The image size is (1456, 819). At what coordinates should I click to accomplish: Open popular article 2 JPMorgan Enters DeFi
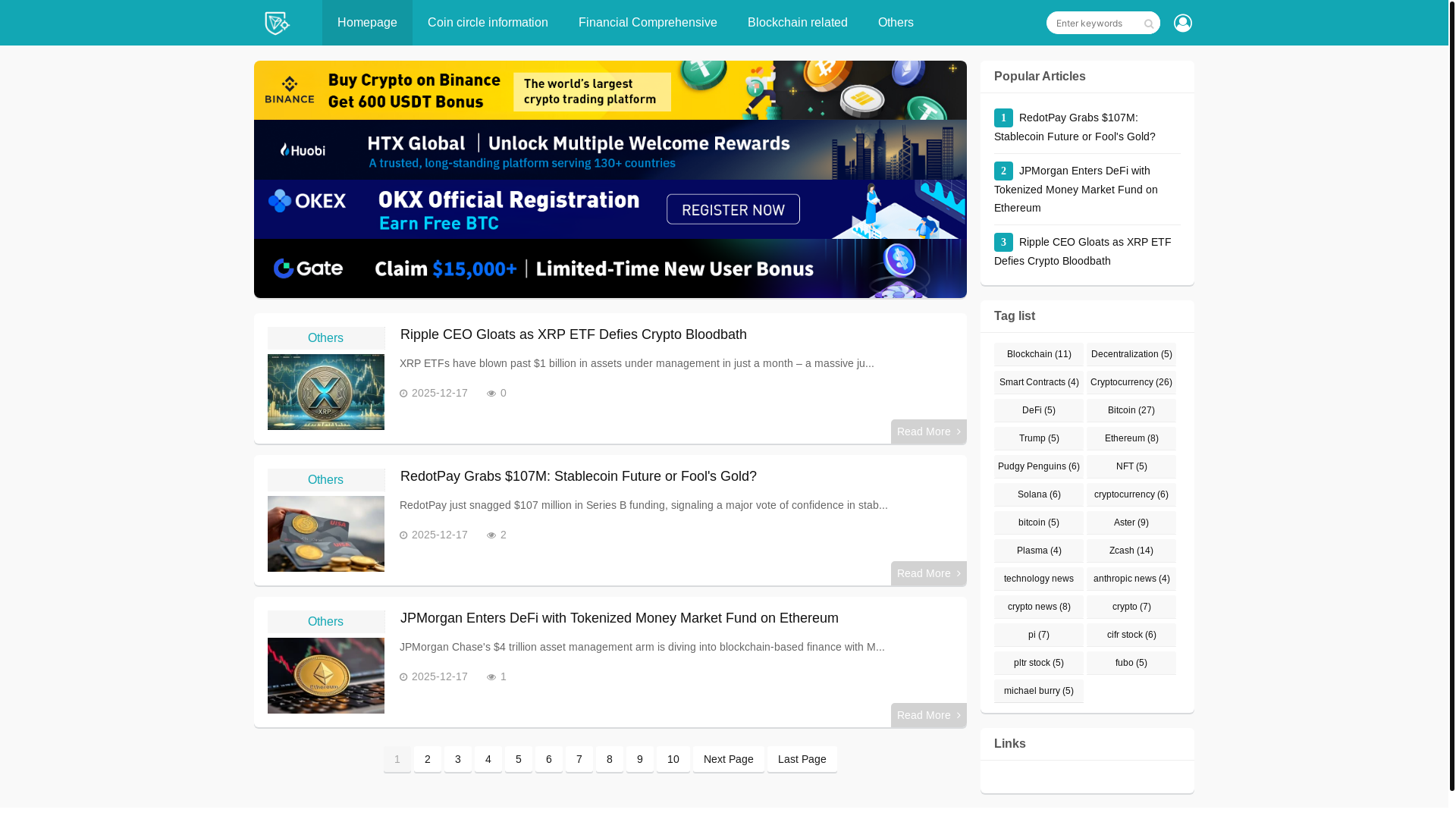coord(1077,189)
